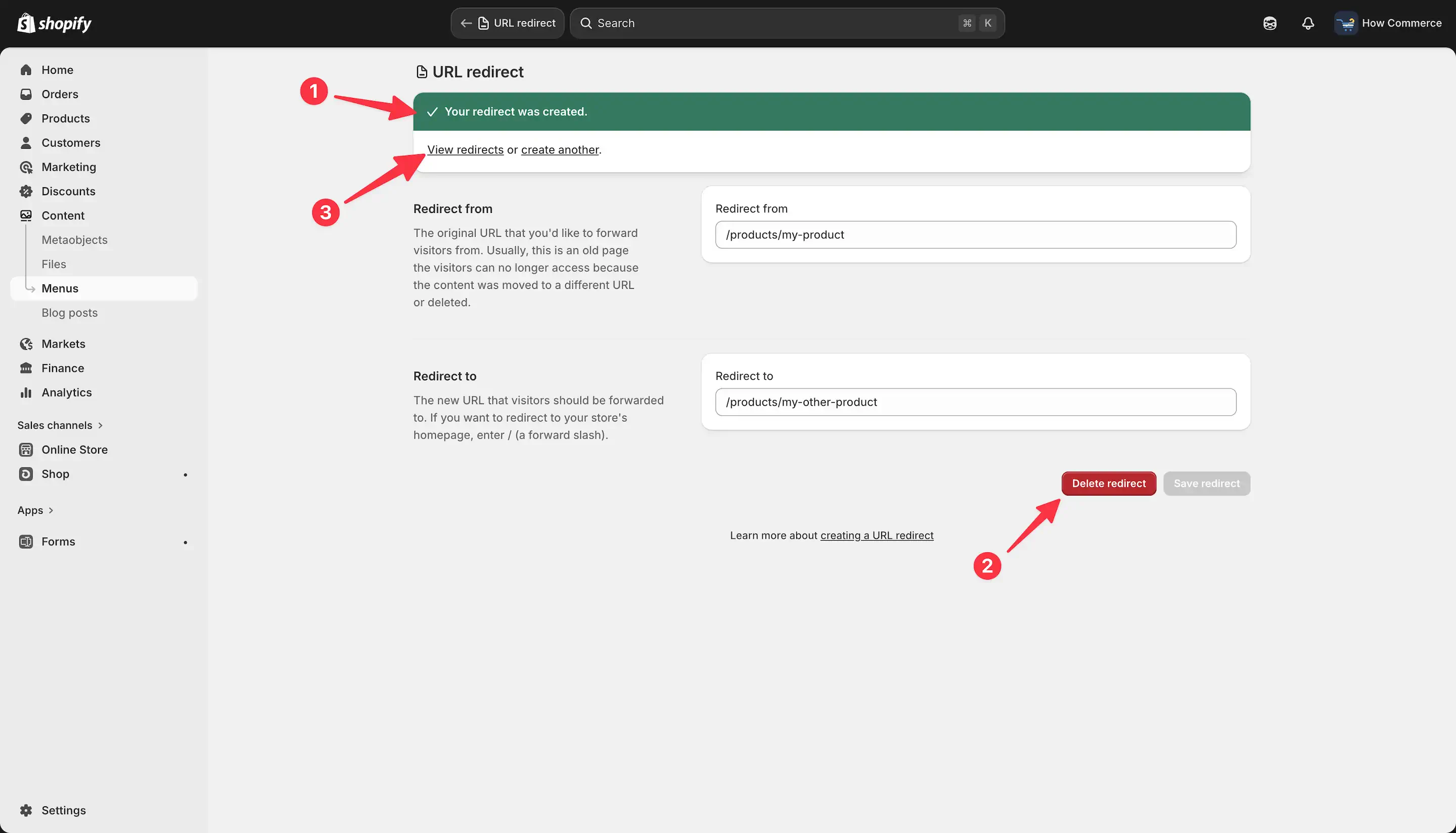Image resolution: width=1456 pixels, height=833 pixels.
Task: Click the Delete redirect button
Action: coord(1108,484)
